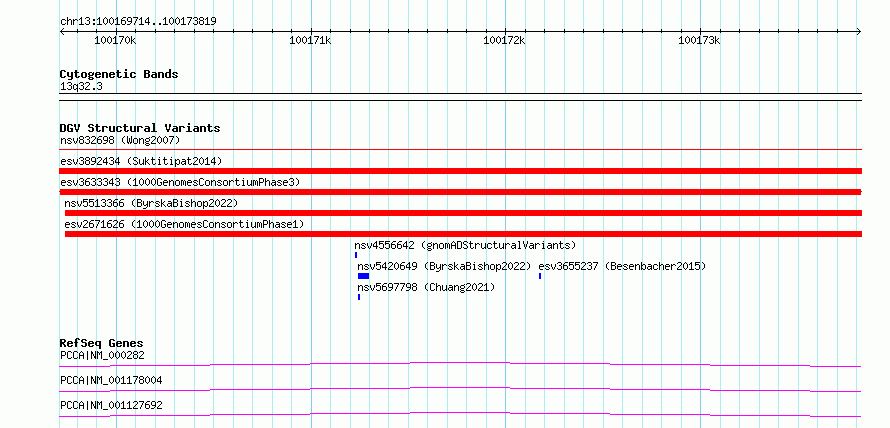Select variant esv2671626 (1000GenomesConsortiumPhase1) label
890x428 pixels.
(x=184, y=224)
